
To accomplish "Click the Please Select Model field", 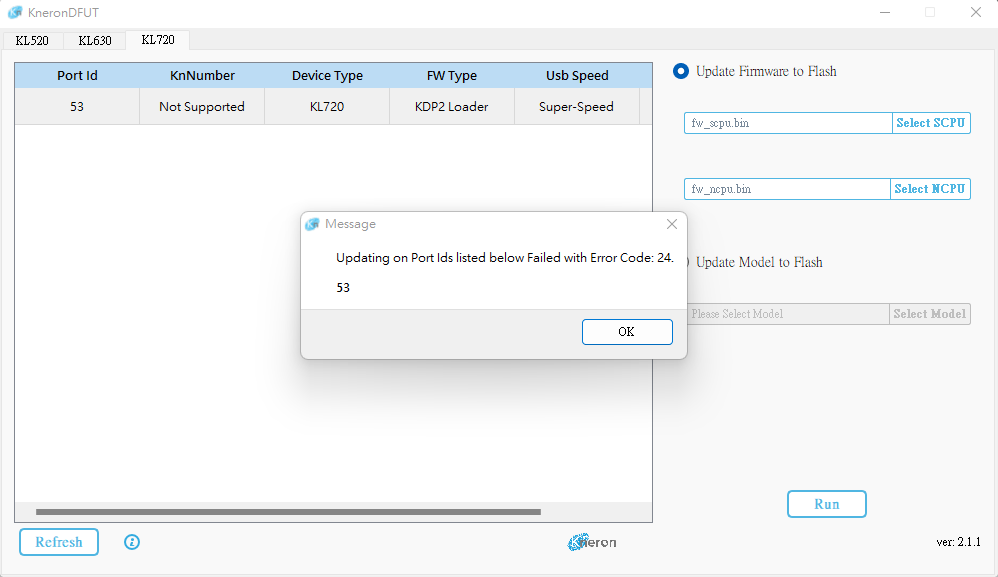I will 787,314.
